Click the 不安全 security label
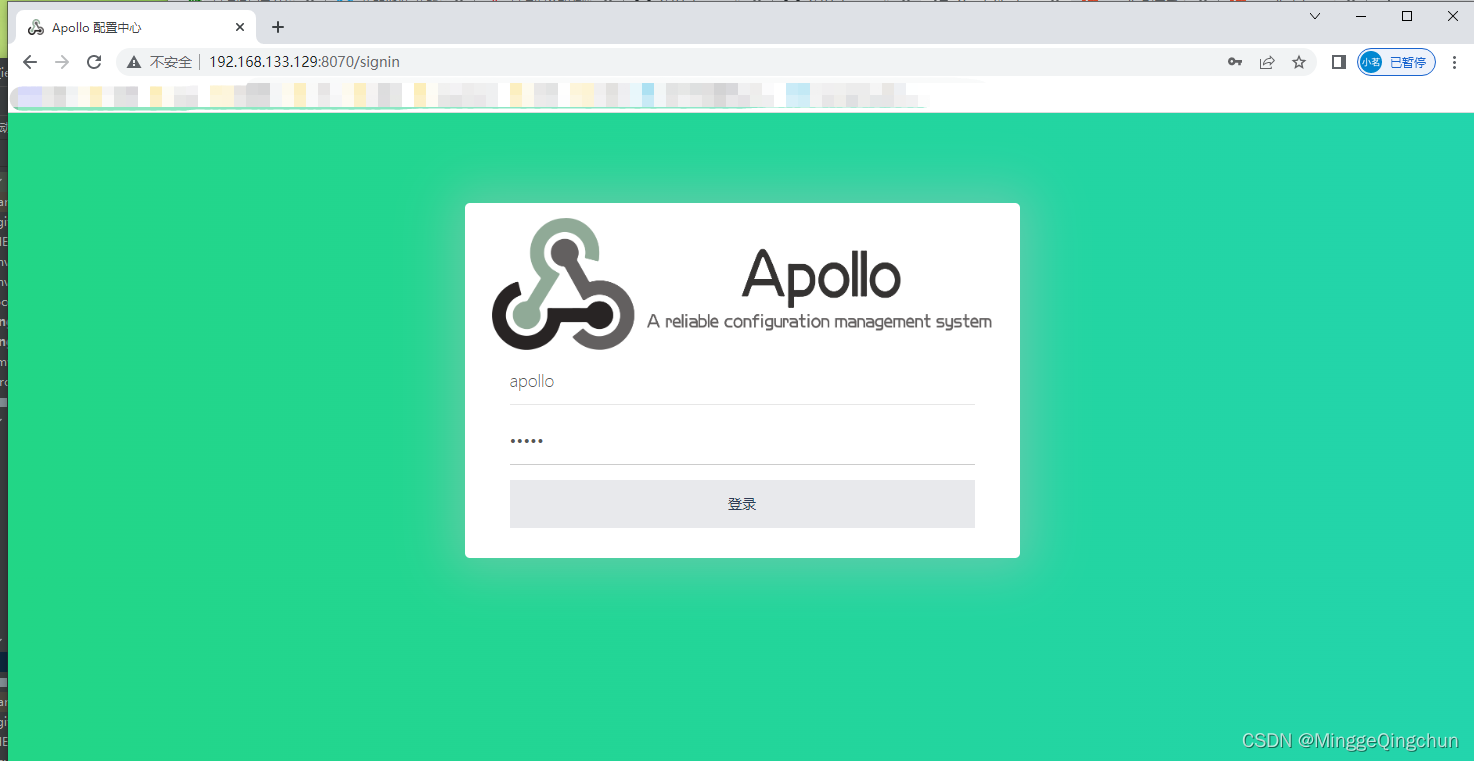Screen dimensions: 1474x761 click(170, 62)
